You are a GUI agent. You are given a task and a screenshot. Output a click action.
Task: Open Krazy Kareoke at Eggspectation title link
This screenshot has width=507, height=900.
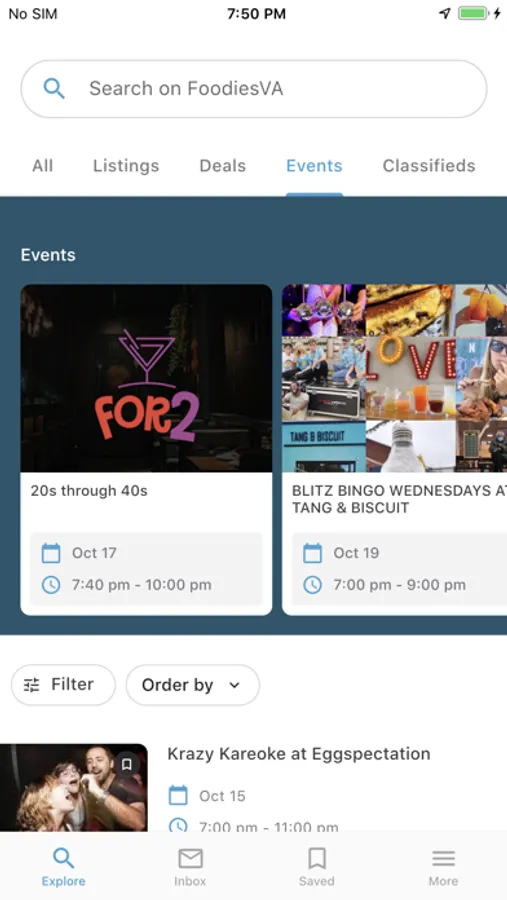point(299,754)
